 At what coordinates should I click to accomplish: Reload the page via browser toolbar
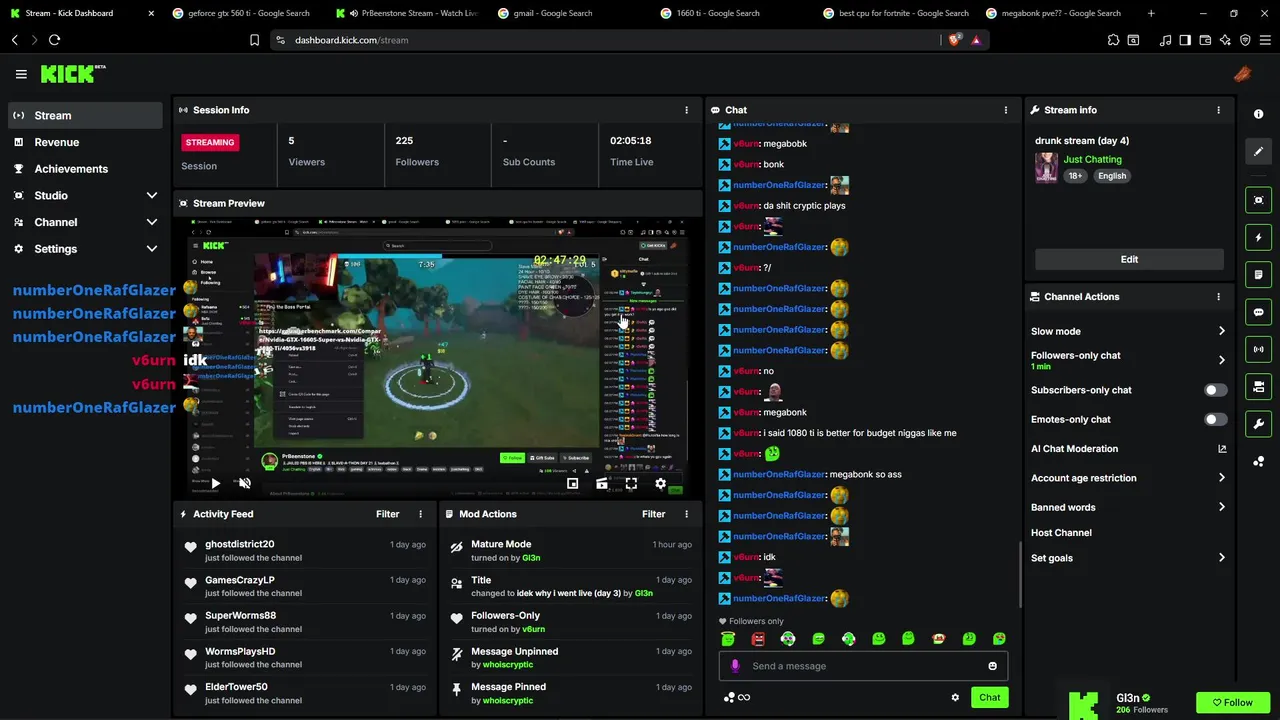54,40
